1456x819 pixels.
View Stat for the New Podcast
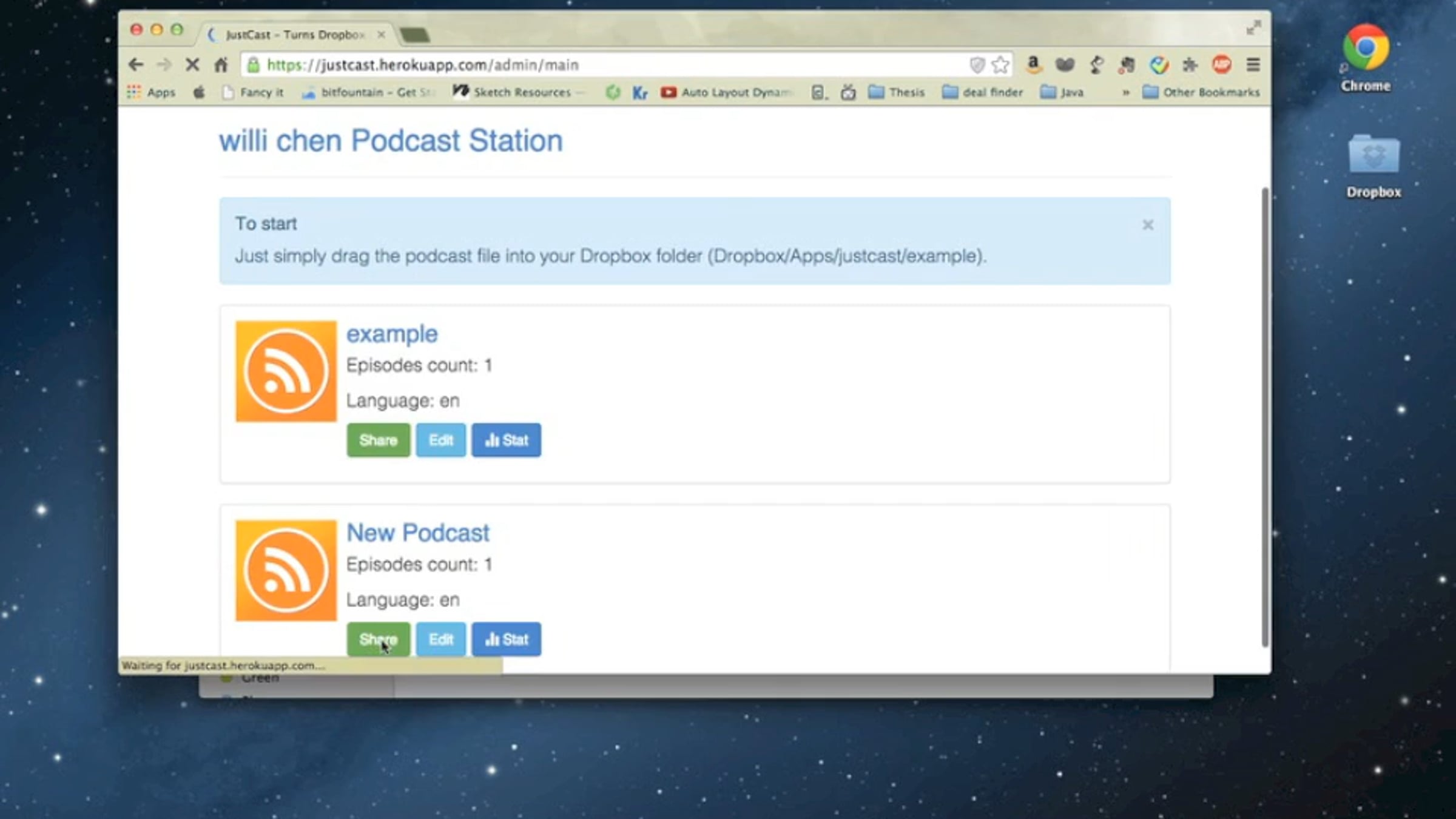(x=507, y=639)
